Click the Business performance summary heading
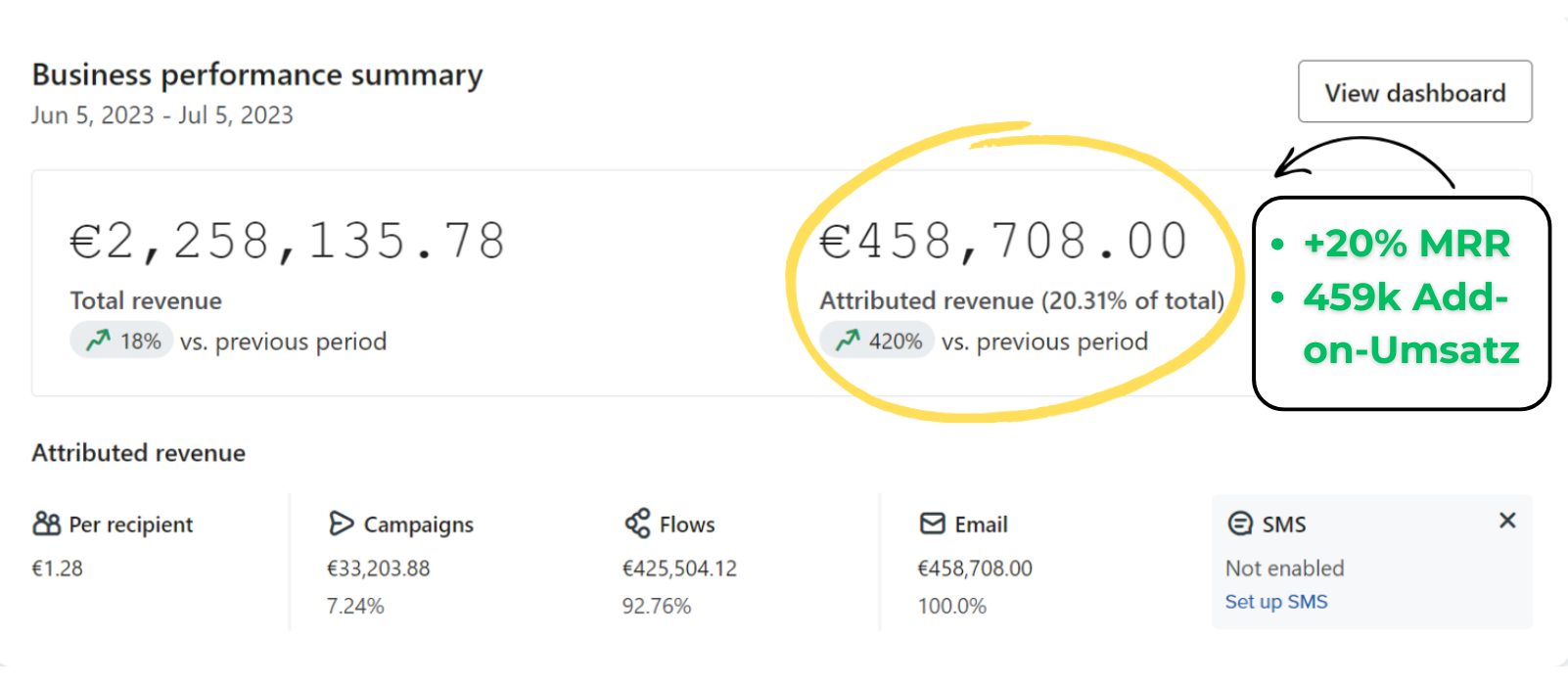 click(257, 75)
